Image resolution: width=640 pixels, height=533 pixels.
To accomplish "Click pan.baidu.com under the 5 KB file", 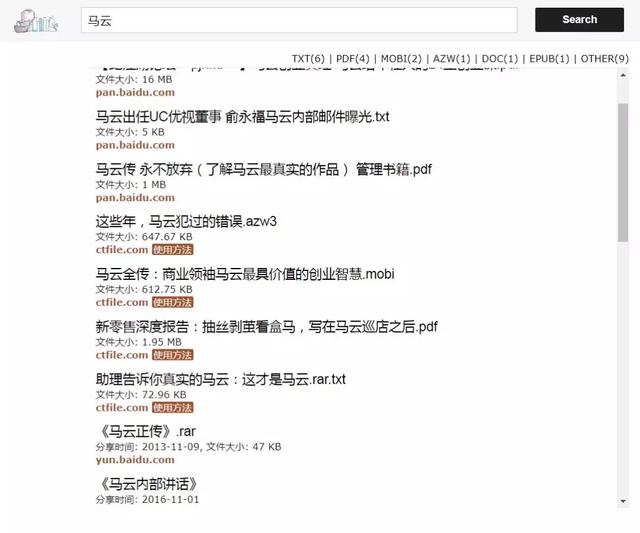I will [135, 145].
